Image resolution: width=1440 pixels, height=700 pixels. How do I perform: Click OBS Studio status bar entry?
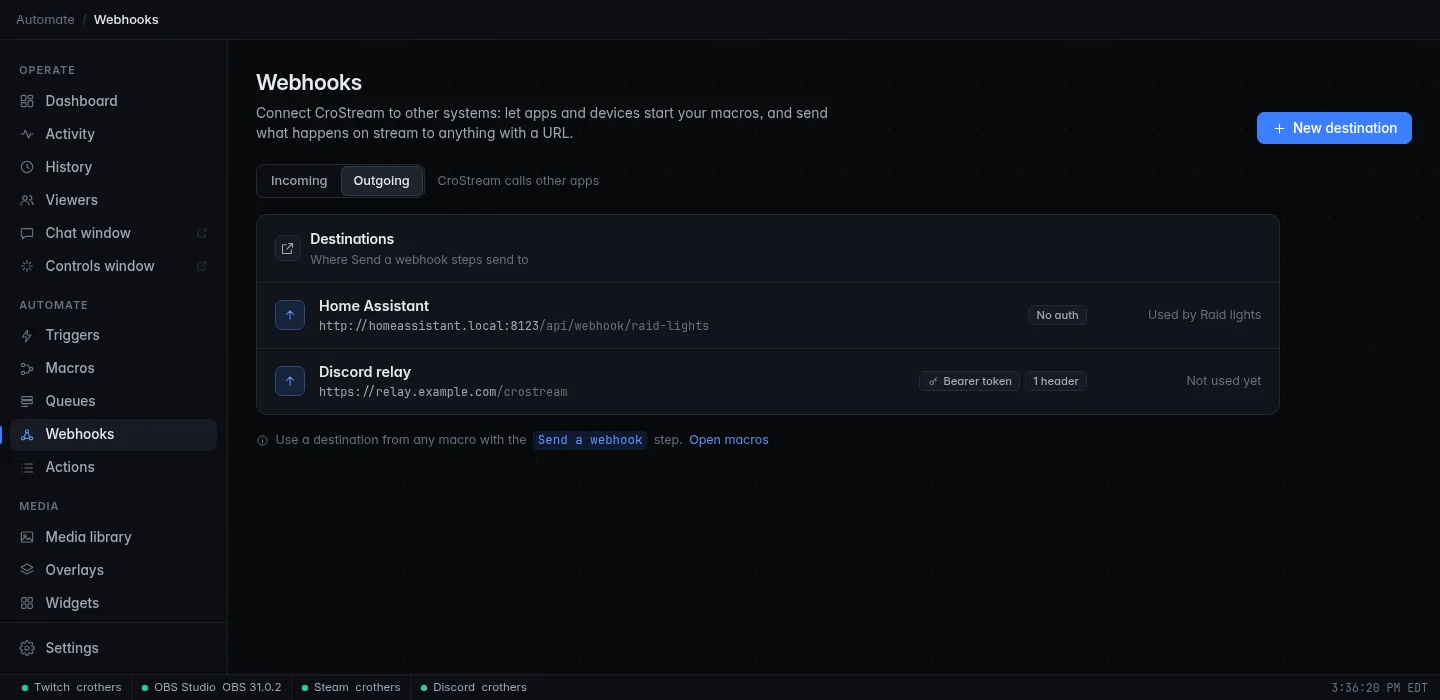tap(211, 688)
